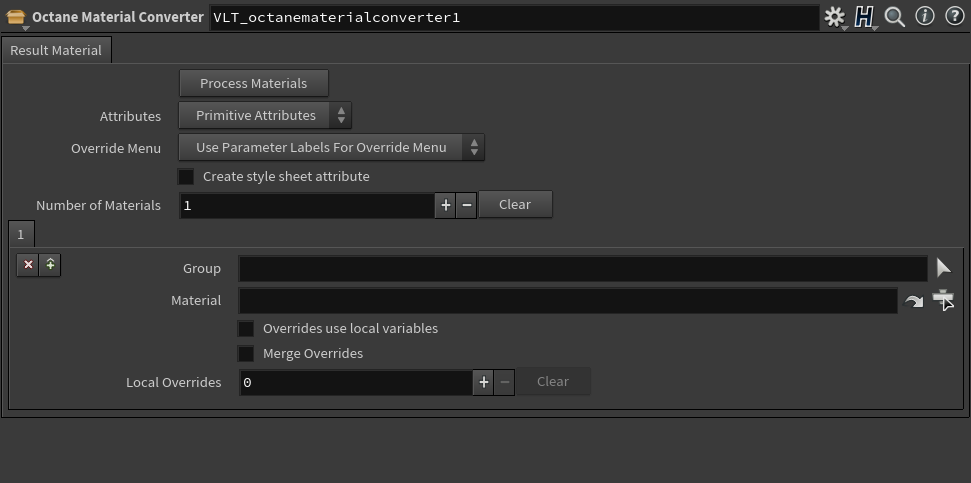
Task: Decrease Number of Materials with minus
Action: [466, 205]
